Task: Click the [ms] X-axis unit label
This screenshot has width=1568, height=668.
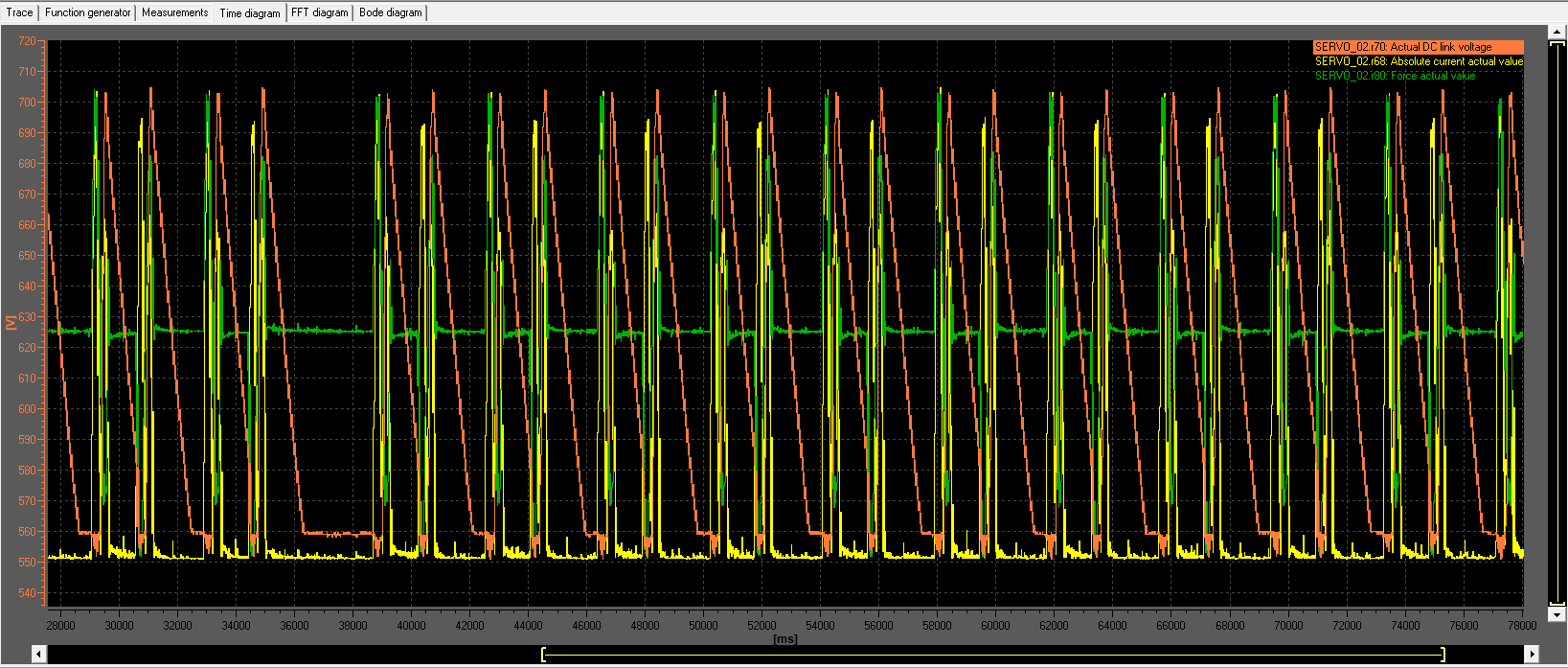Action: (x=784, y=639)
